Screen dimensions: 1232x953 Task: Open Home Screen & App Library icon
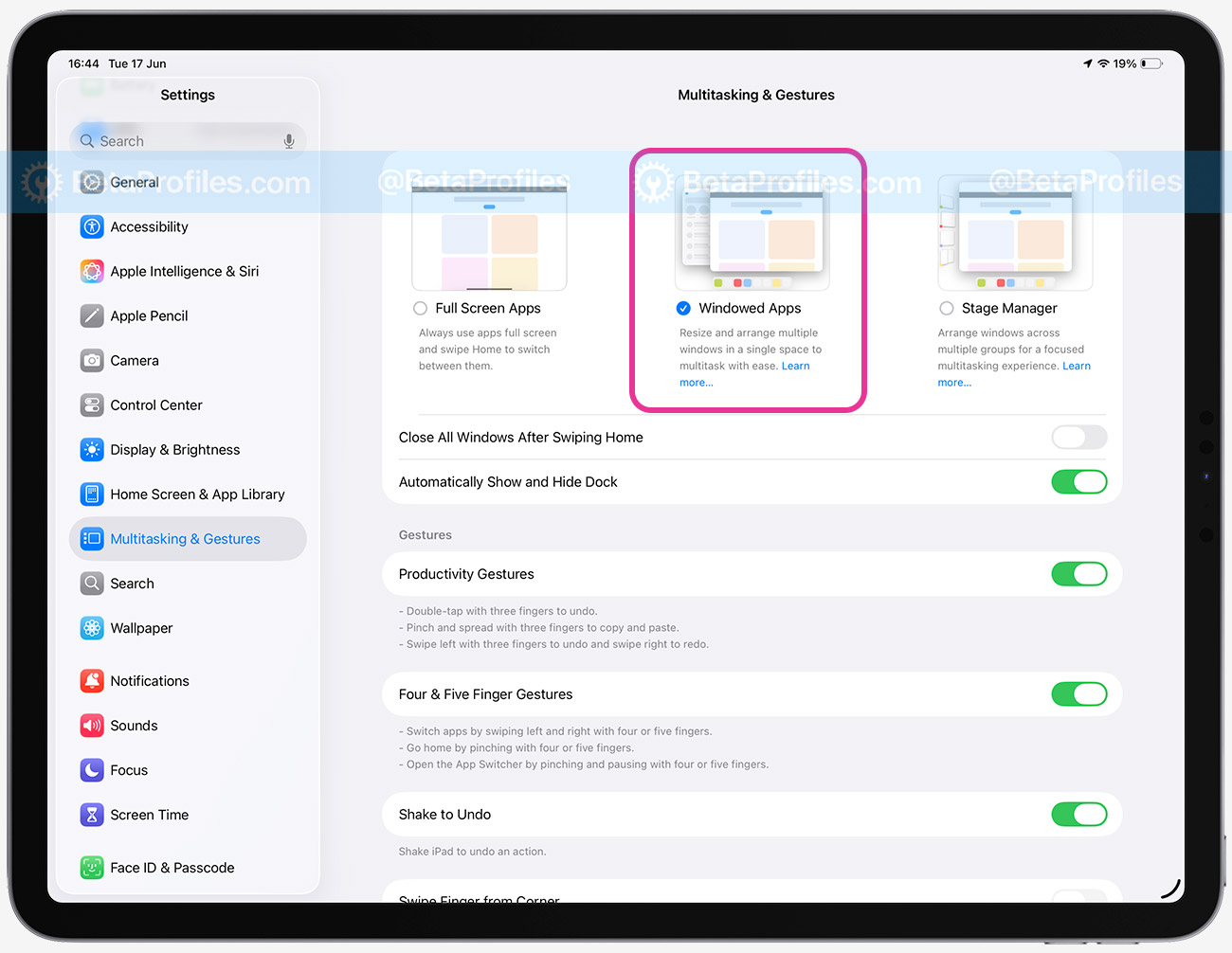(x=92, y=494)
